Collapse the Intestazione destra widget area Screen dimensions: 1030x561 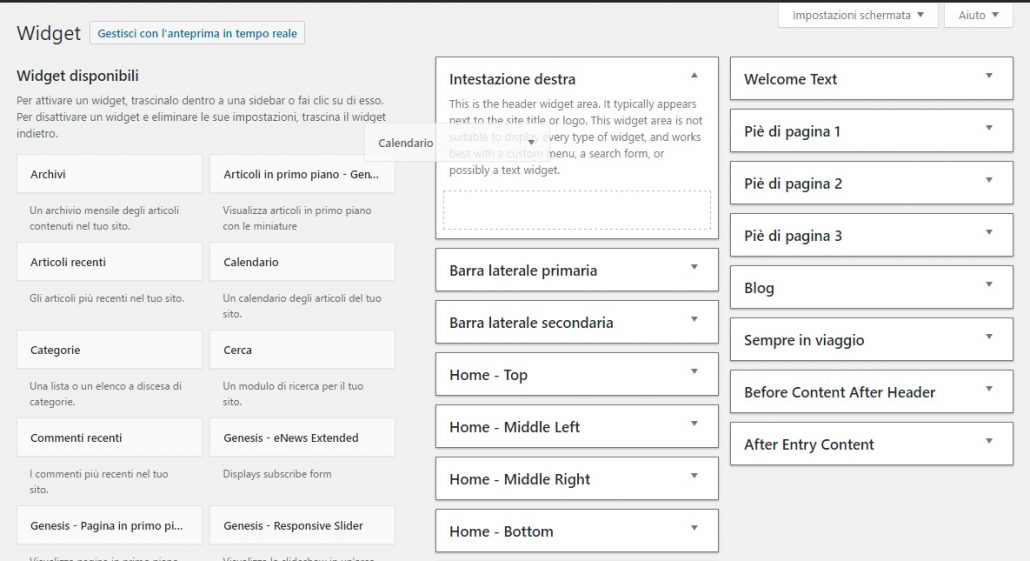694,76
